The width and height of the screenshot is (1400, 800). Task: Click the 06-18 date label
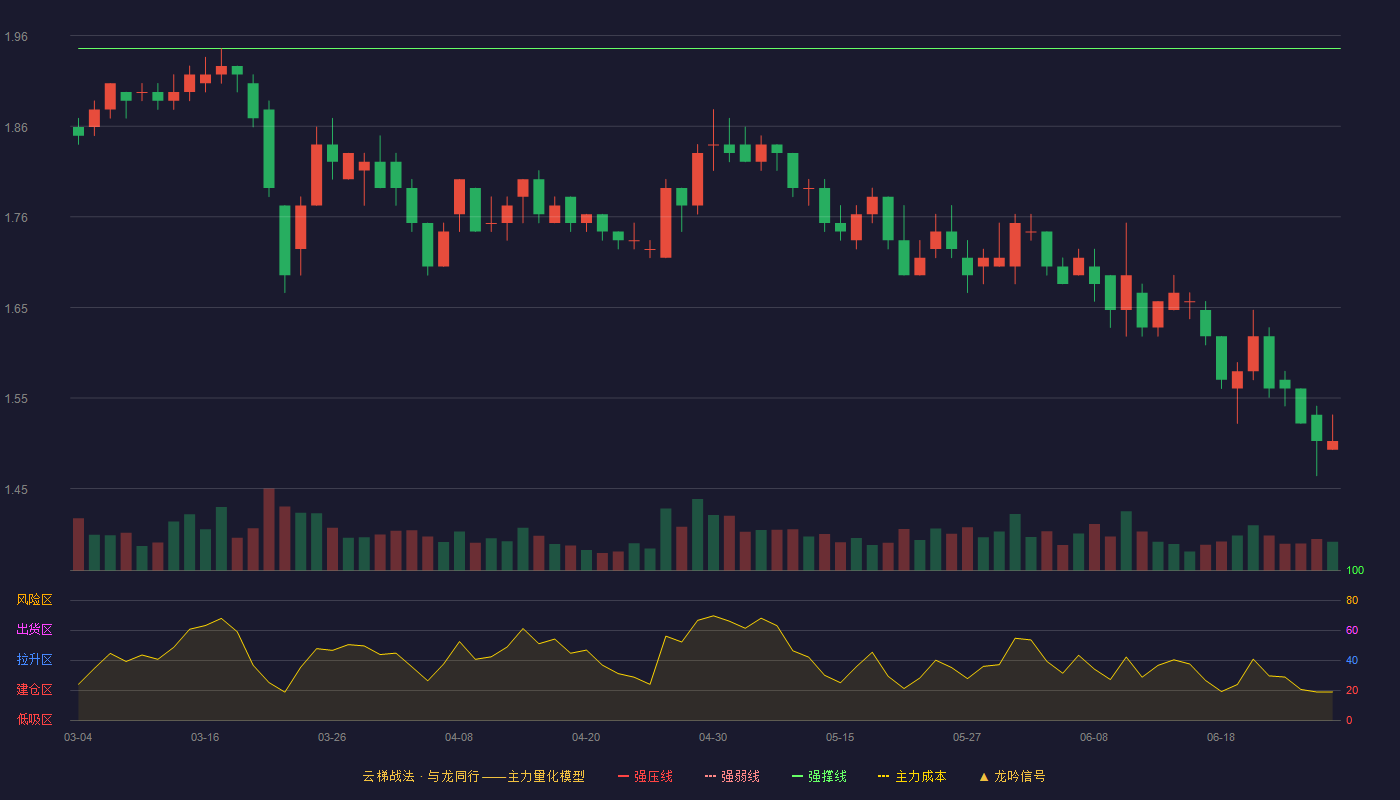1221,737
